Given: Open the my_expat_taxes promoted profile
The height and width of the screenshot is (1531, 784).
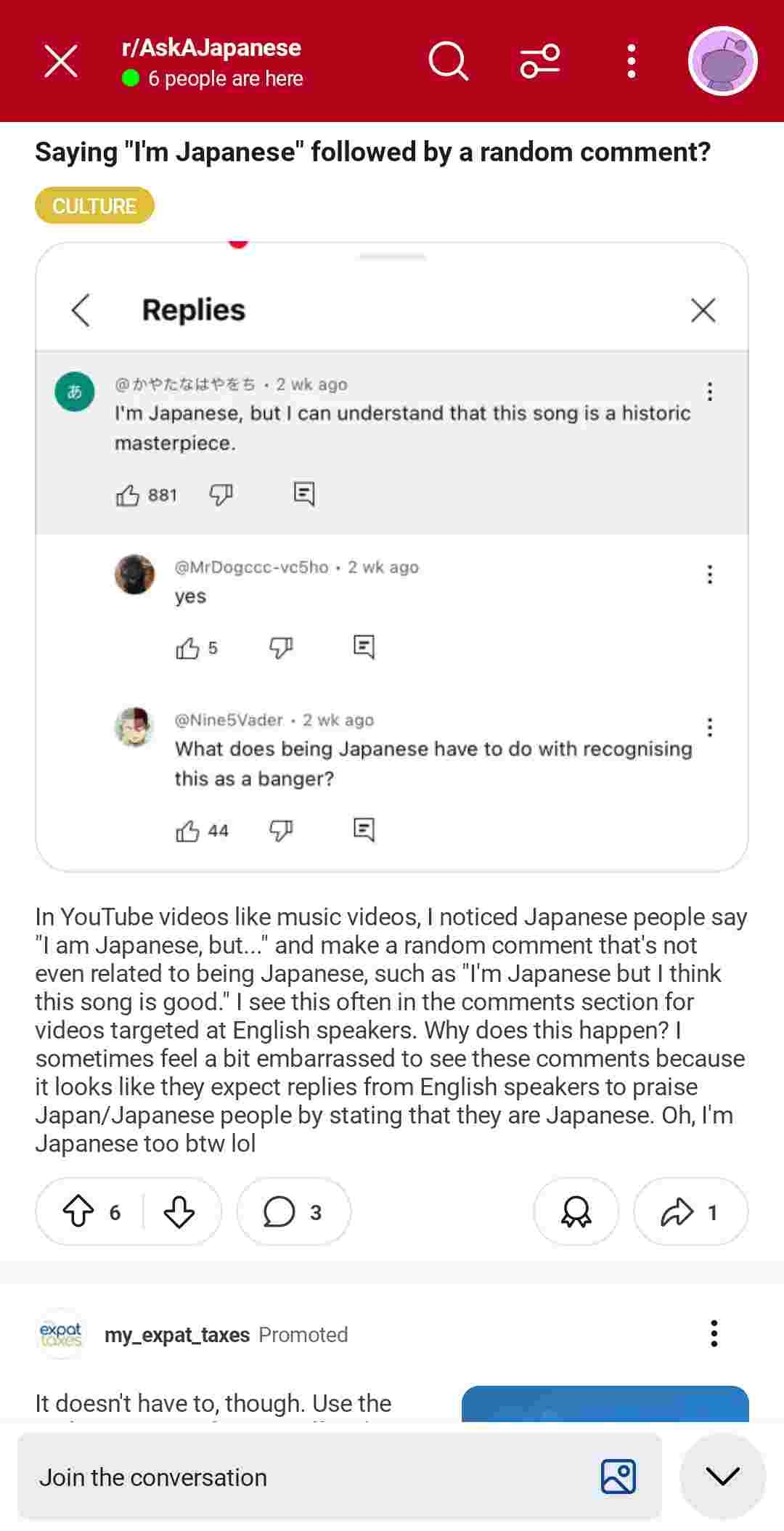Looking at the screenshot, I should tap(177, 1334).
